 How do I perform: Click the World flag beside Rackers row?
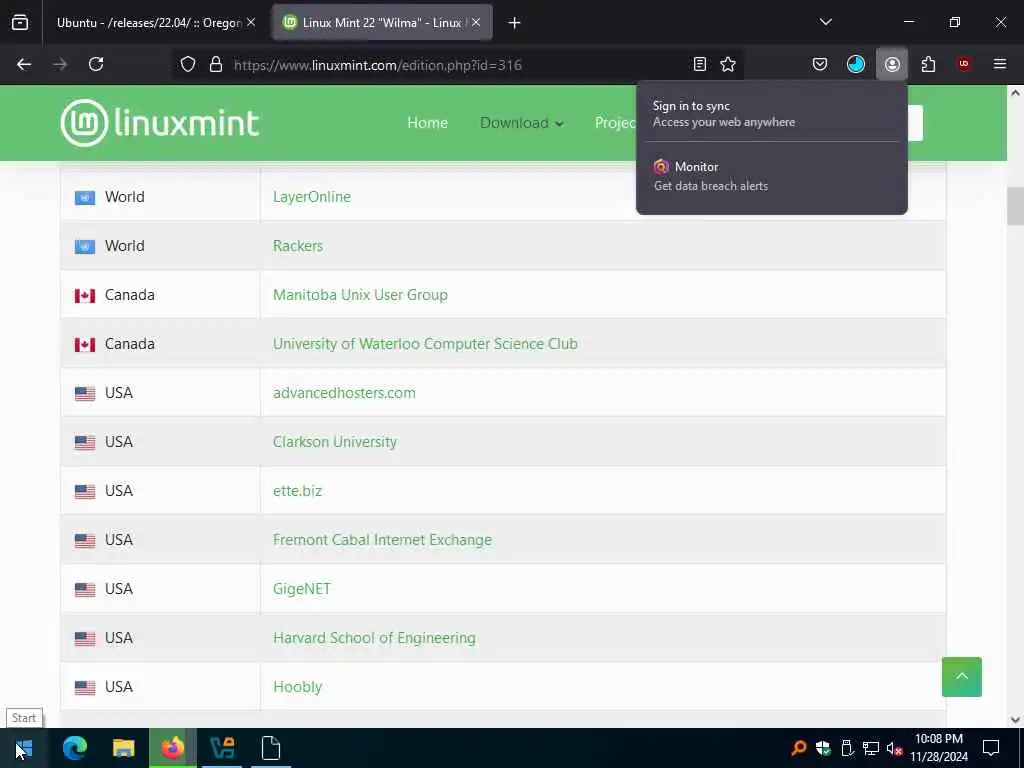[85, 246]
